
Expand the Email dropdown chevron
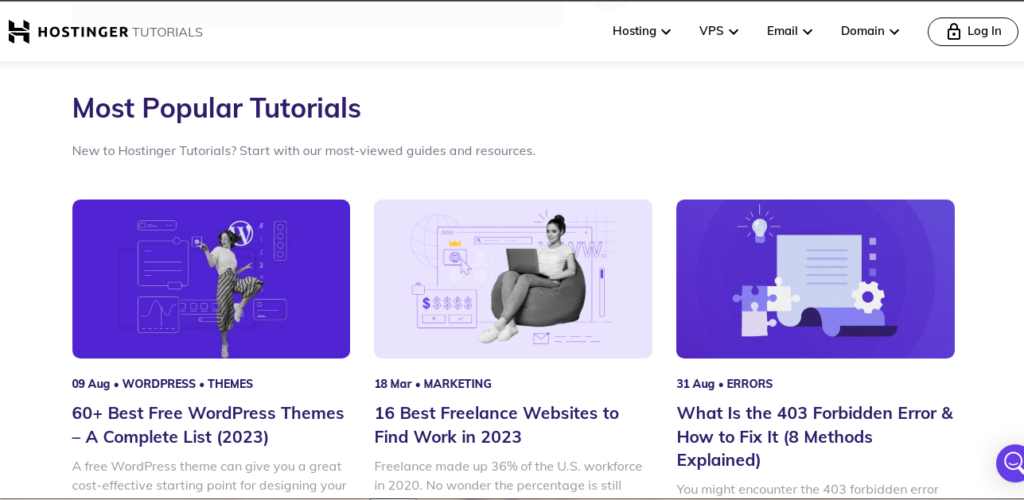(807, 32)
